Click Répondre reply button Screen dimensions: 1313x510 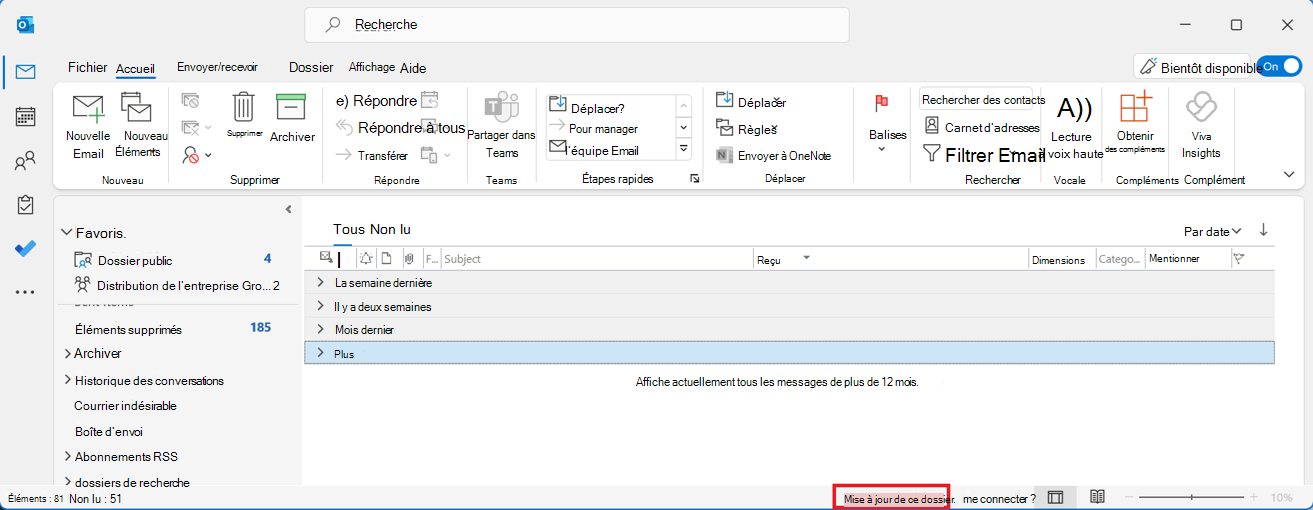(x=376, y=100)
